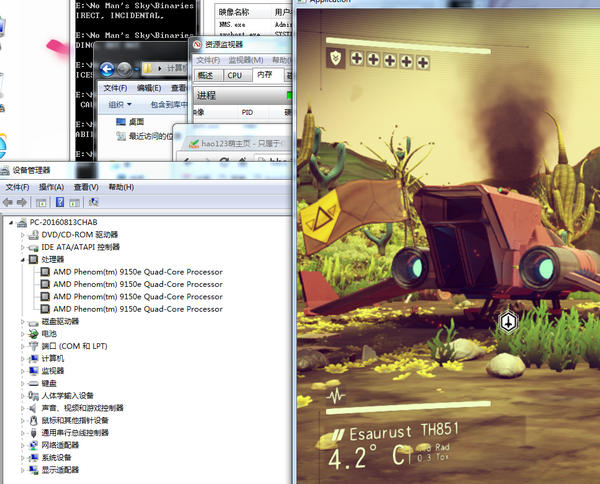This screenshot has height=484, width=600.
Task: Expand the IDE ATA/ATAPI 控制器 node
Action: 23,248
